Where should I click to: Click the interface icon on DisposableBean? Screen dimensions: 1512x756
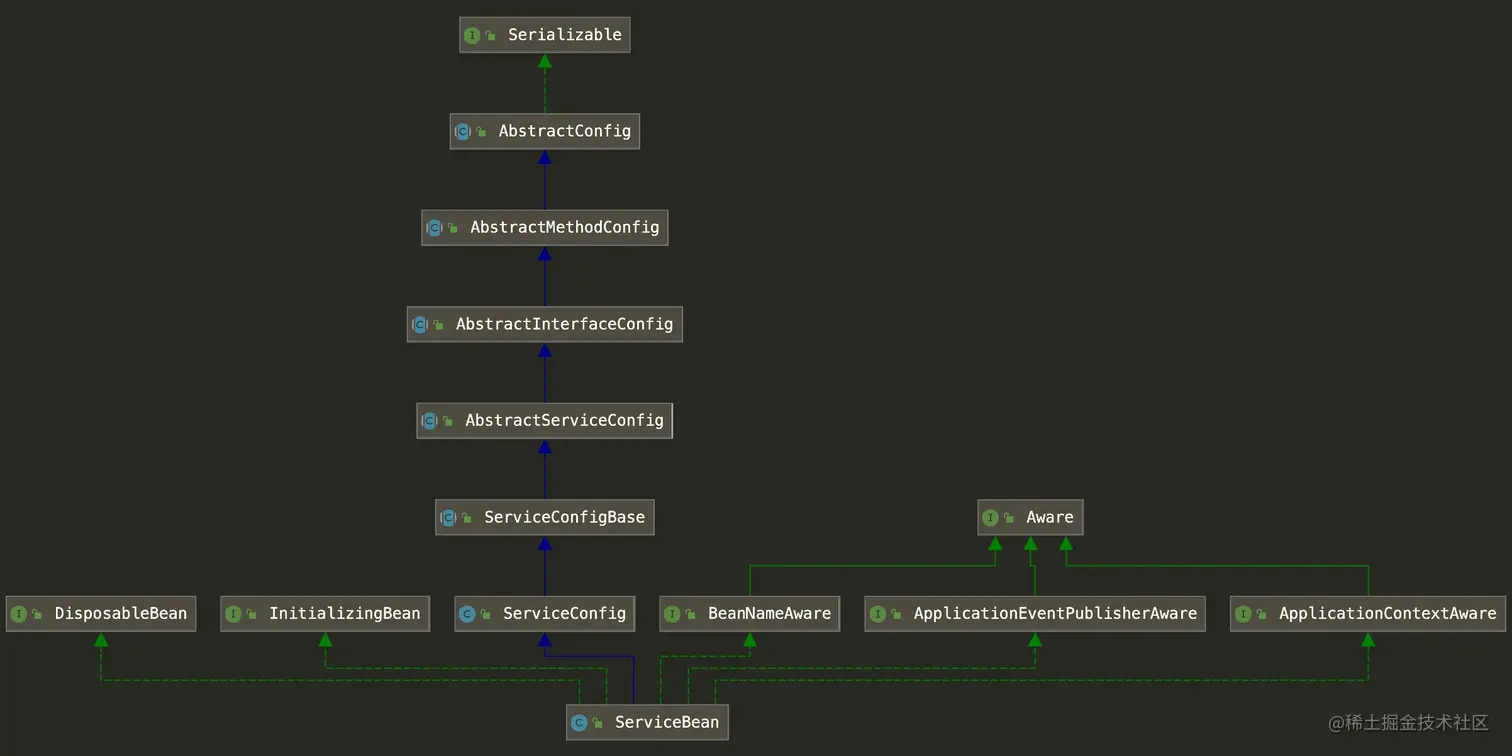click(x=18, y=613)
